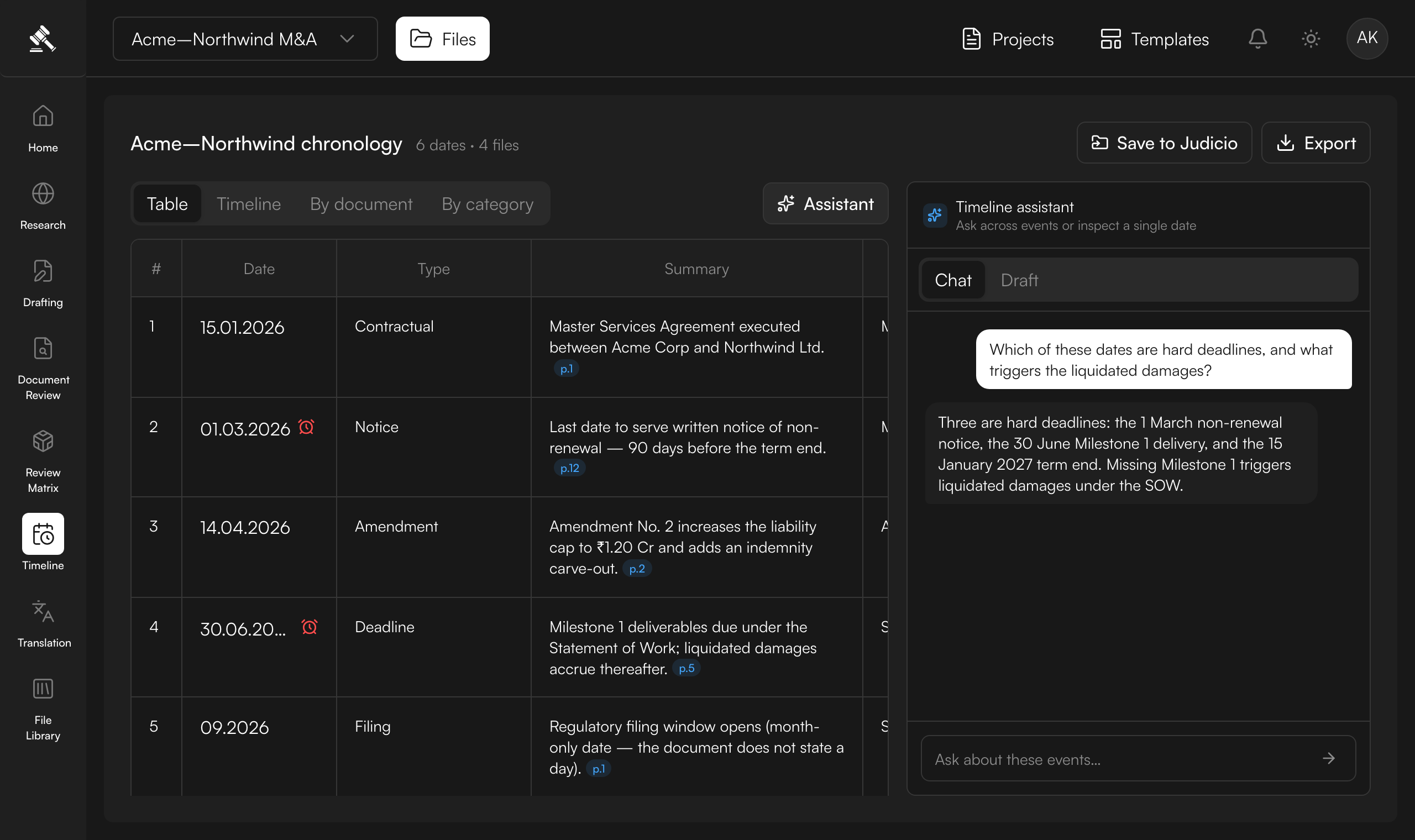Screen dimensions: 1415x840
Task: Switch to the By category tab
Action: 488,203
